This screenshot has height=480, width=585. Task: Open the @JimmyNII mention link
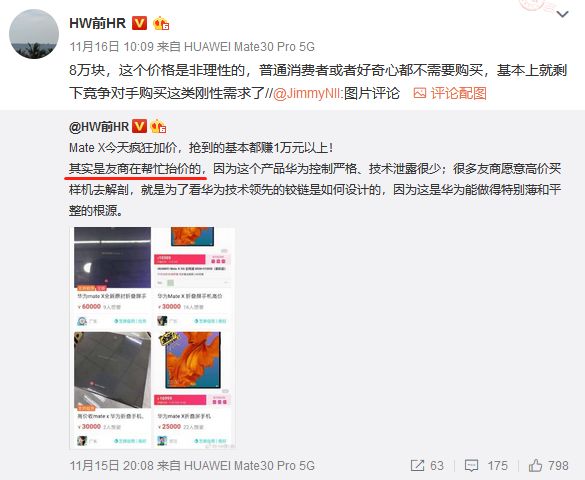[307, 93]
